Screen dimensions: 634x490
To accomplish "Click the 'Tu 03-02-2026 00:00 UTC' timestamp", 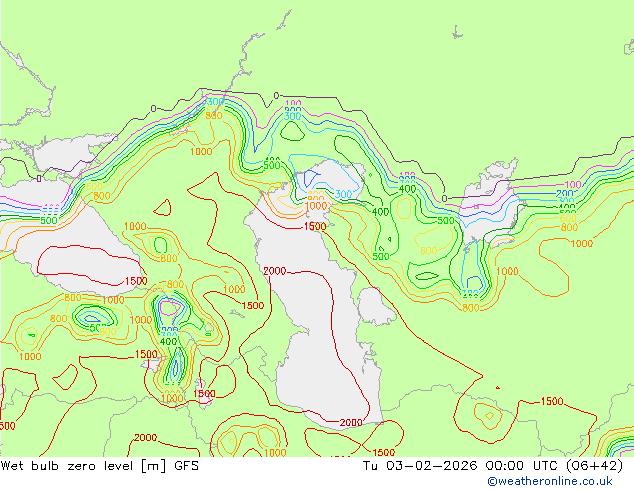I will click(x=461, y=466).
